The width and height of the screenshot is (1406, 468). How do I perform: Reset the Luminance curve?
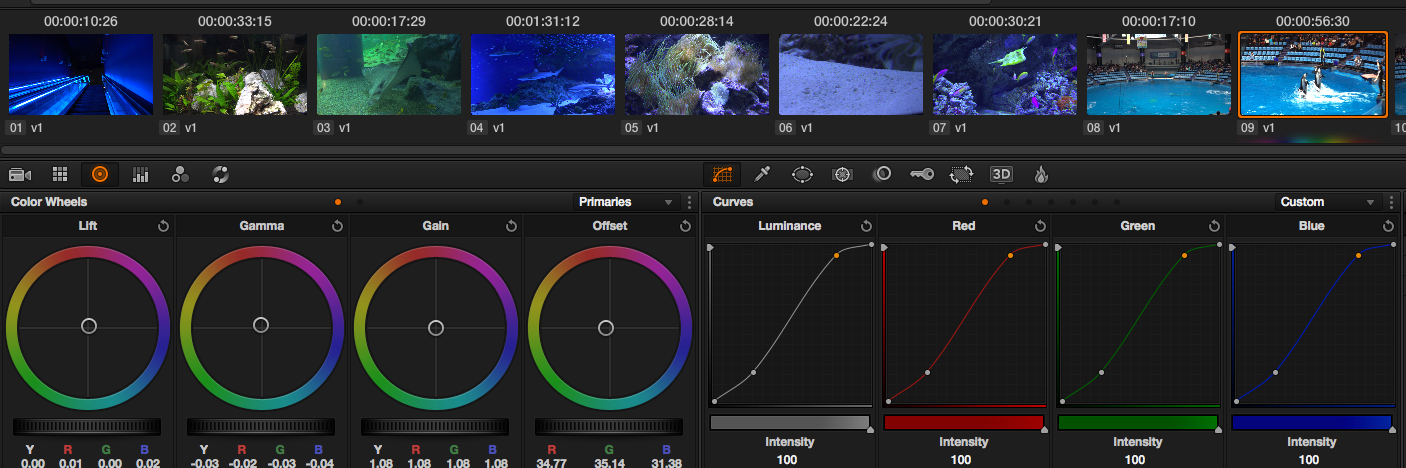point(865,226)
